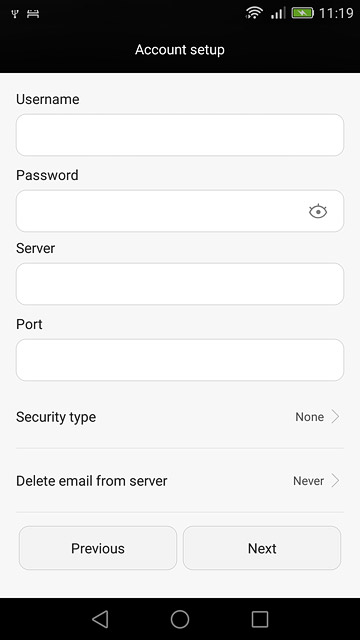This screenshot has height=640, width=360.
Task: Go home using the circle navigation icon
Action: coord(180,619)
